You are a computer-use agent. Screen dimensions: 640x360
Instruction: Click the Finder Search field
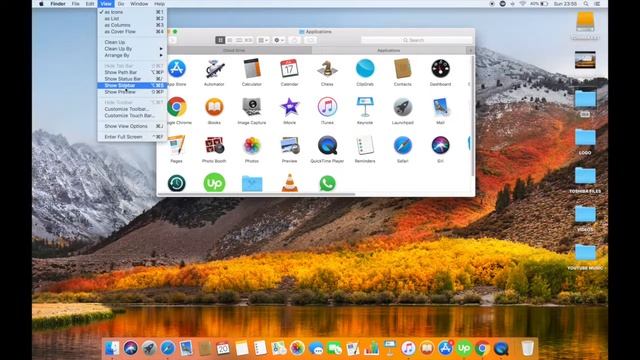tap(417, 40)
